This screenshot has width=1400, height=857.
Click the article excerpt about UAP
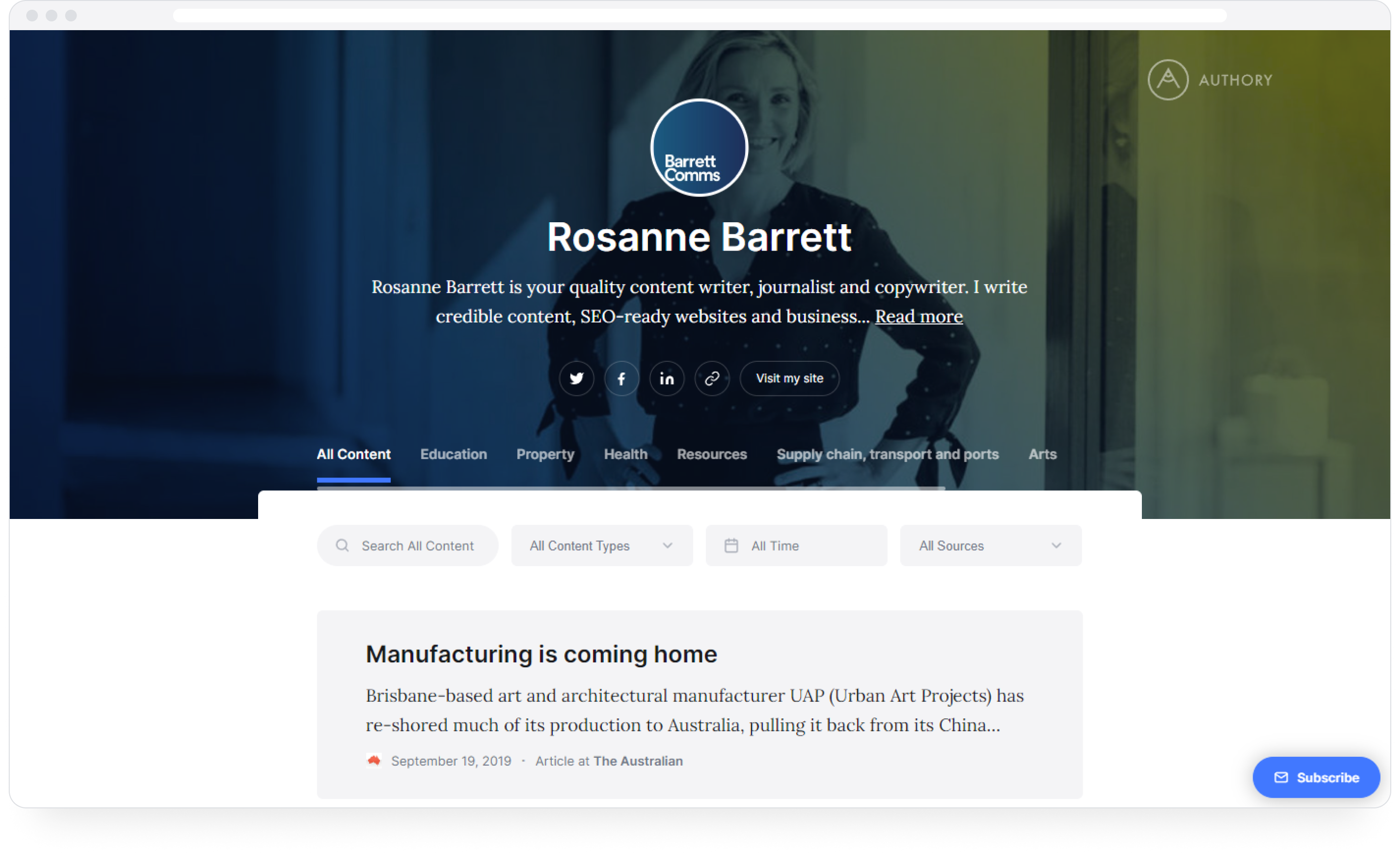tap(694, 710)
